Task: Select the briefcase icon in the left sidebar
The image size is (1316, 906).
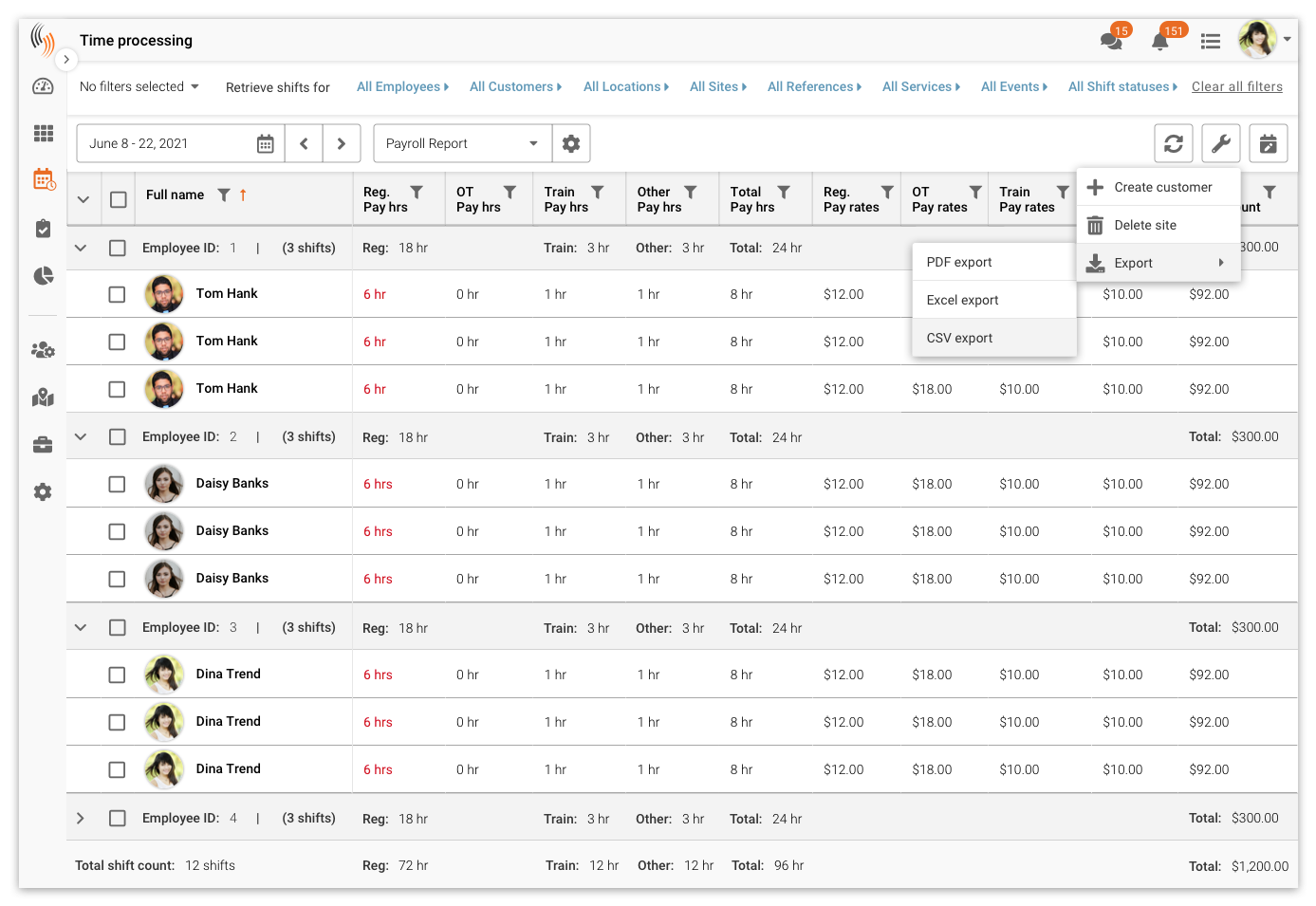Action: (43, 444)
